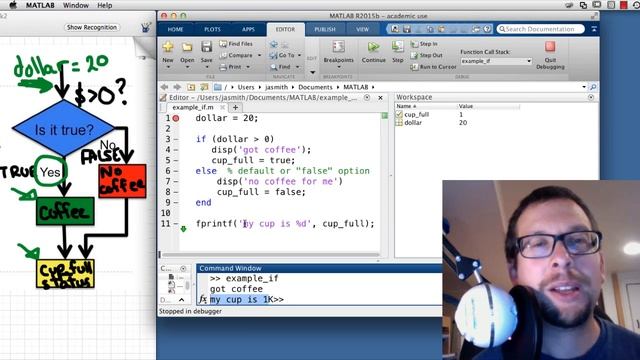Viewport: 640px width, 360px height.
Task: Click the Compare button
Action: (236, 55)
